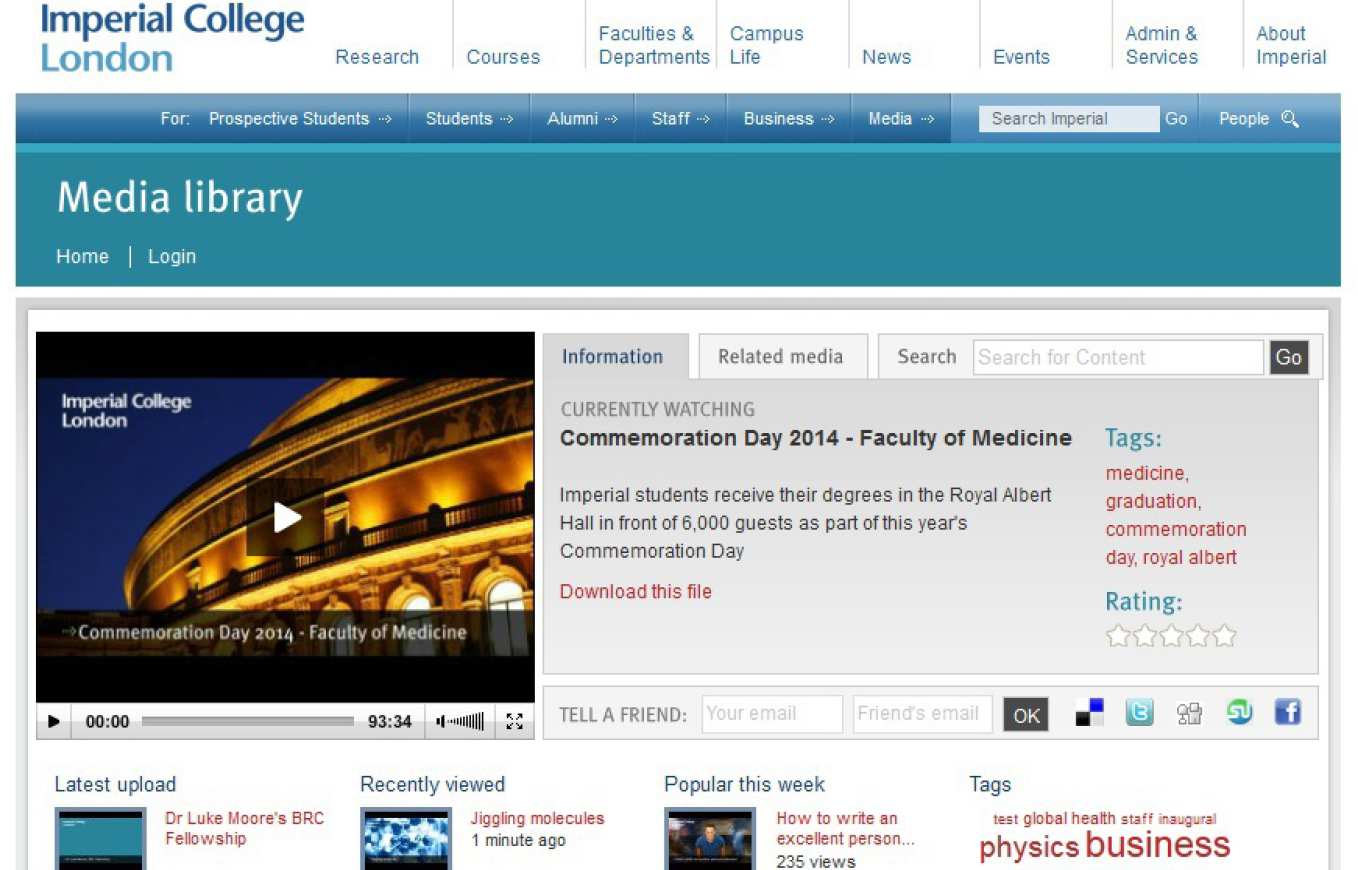This screenshot has height=870, width=1358.
Task: Share video on Twitter
Action: pyautogui.click(x=1139, y=713)
